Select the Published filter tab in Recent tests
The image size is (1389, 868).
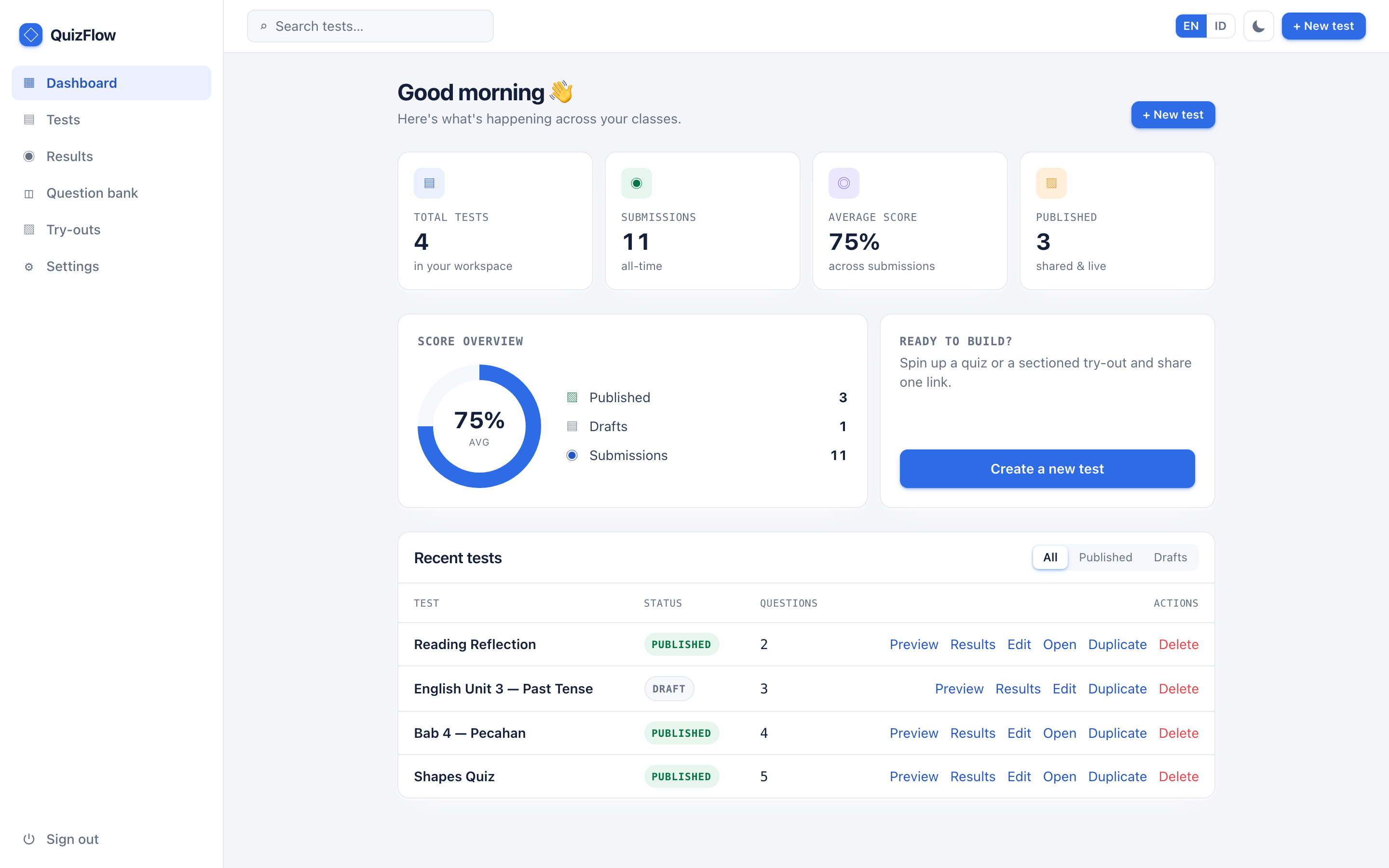tap(1105, 557)
